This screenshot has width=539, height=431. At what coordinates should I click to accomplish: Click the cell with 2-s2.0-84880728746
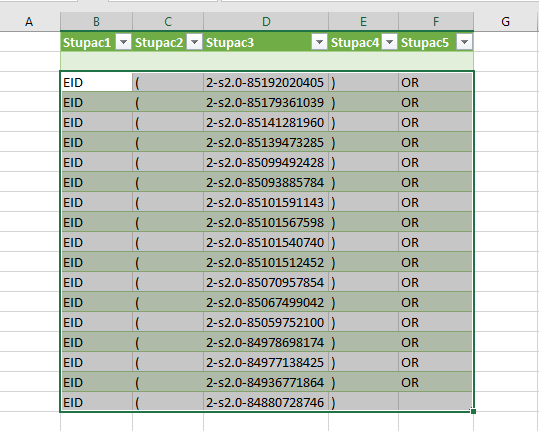pyautogui.click(x=266, y=402)
